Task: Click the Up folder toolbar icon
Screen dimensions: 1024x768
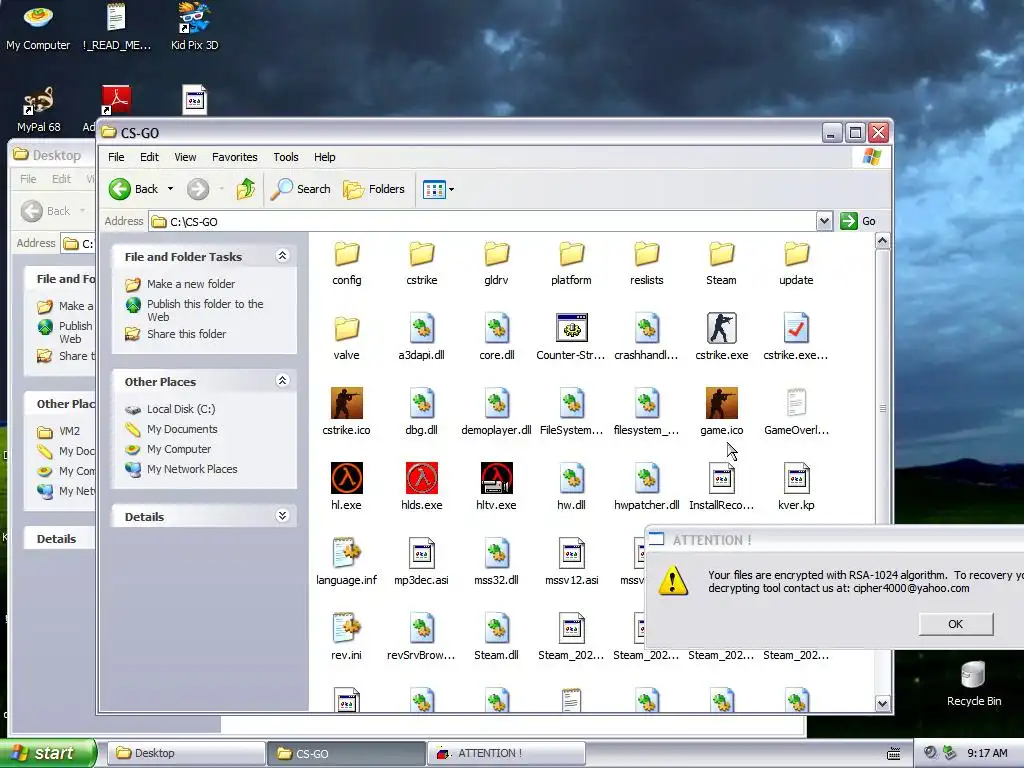Action: pyautogui.click(x=246, y=189)
